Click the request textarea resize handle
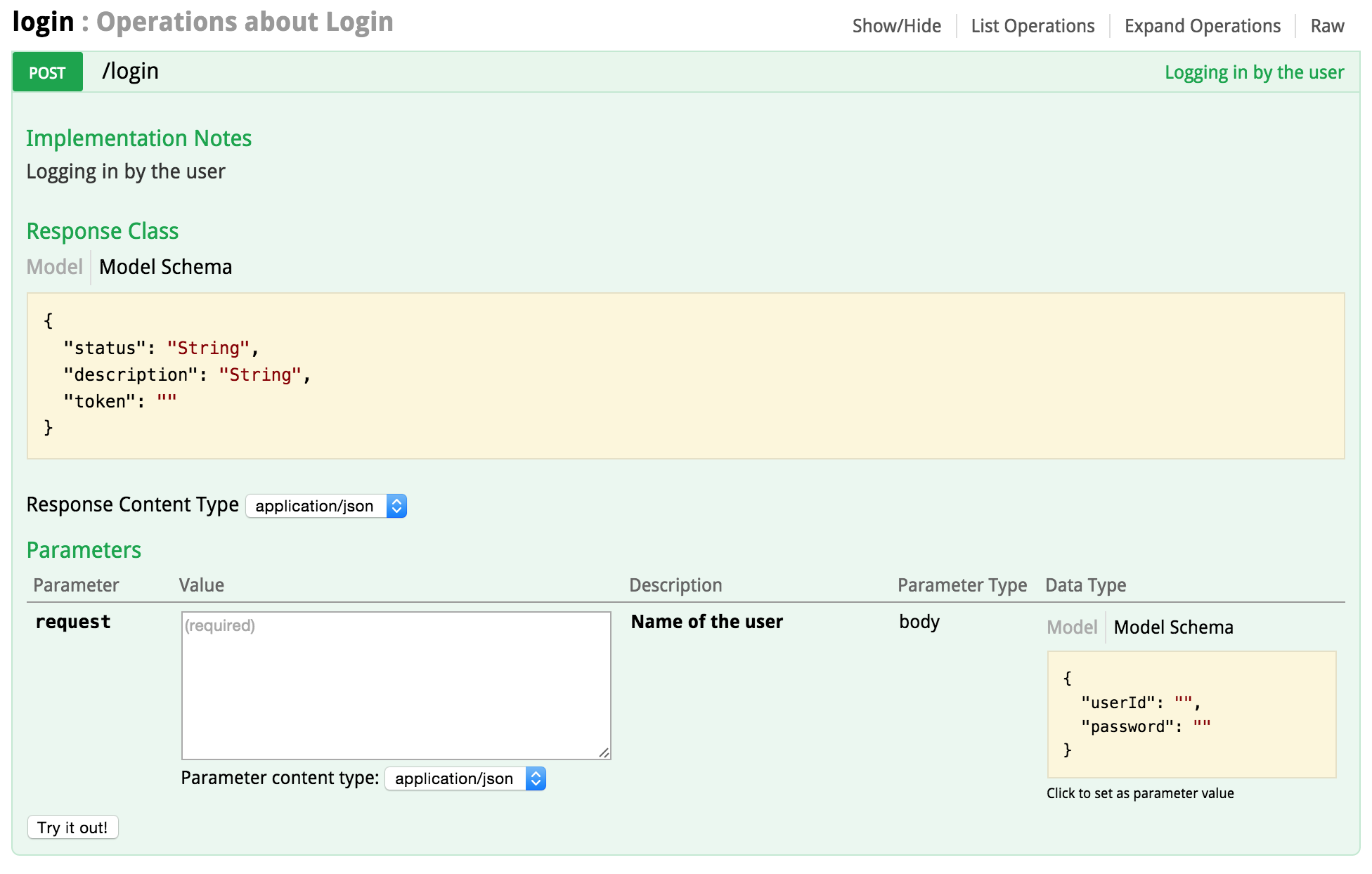1372x874 pixels. (x=604, y=752)
